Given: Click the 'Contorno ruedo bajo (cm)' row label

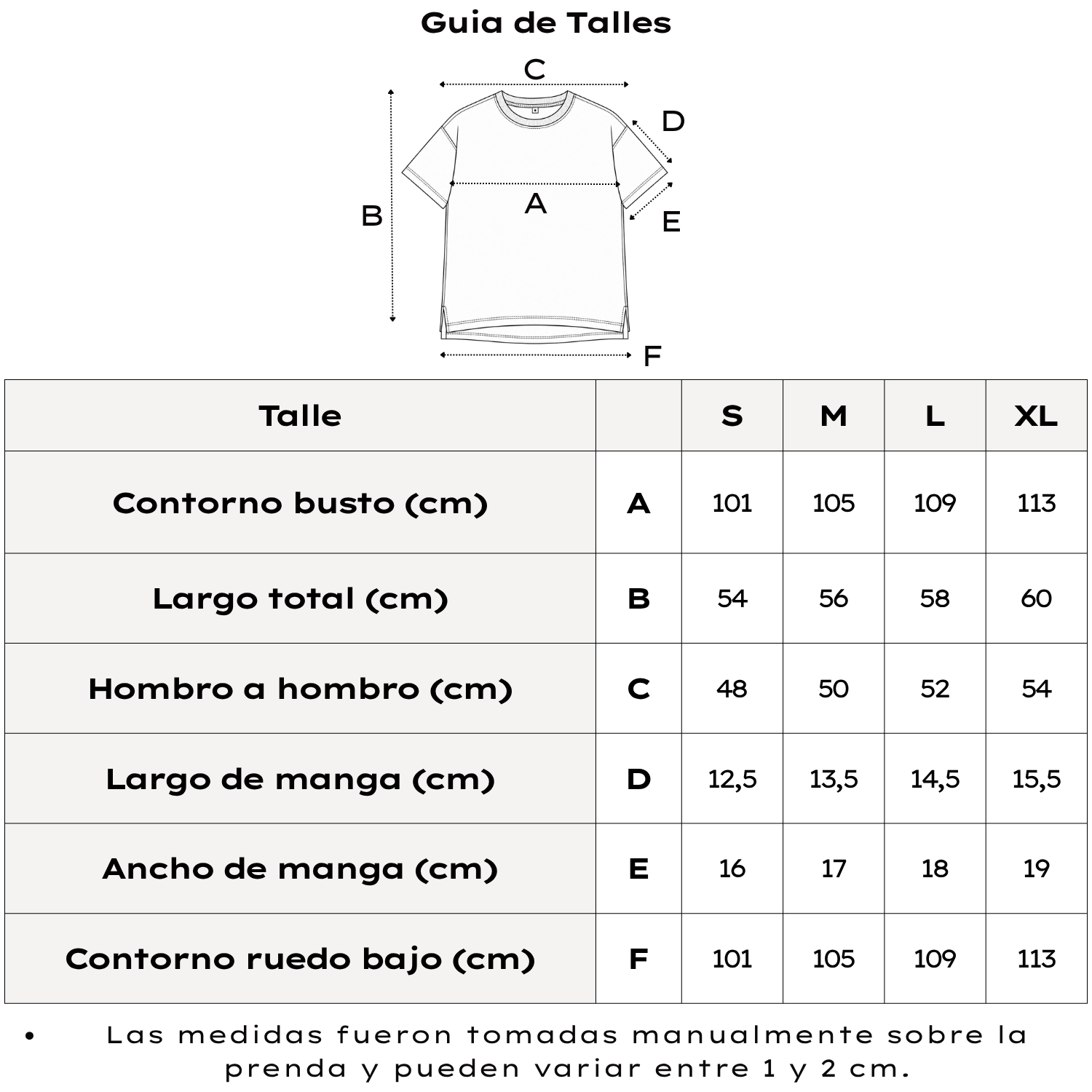Looking at the screenshot, I should pyautogui.click(x=300, y=959).
